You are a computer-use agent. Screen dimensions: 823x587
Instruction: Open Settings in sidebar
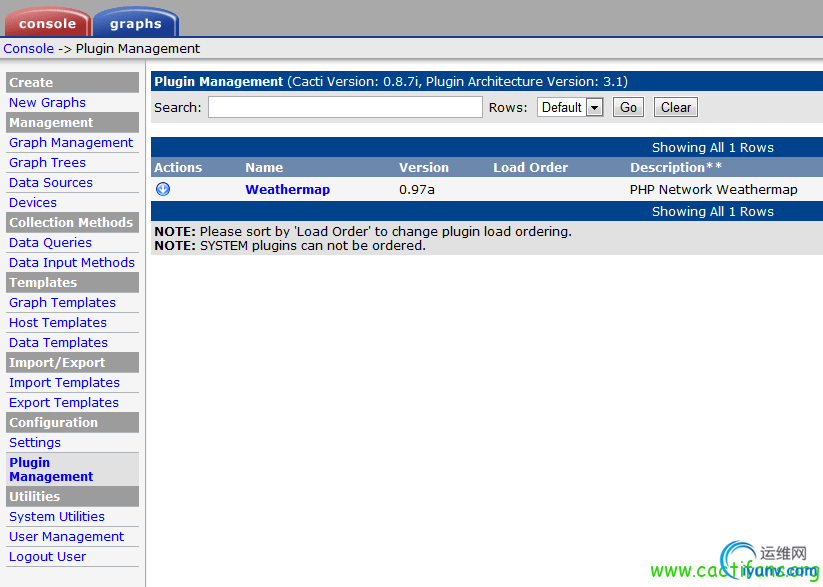tap(35, 443)
